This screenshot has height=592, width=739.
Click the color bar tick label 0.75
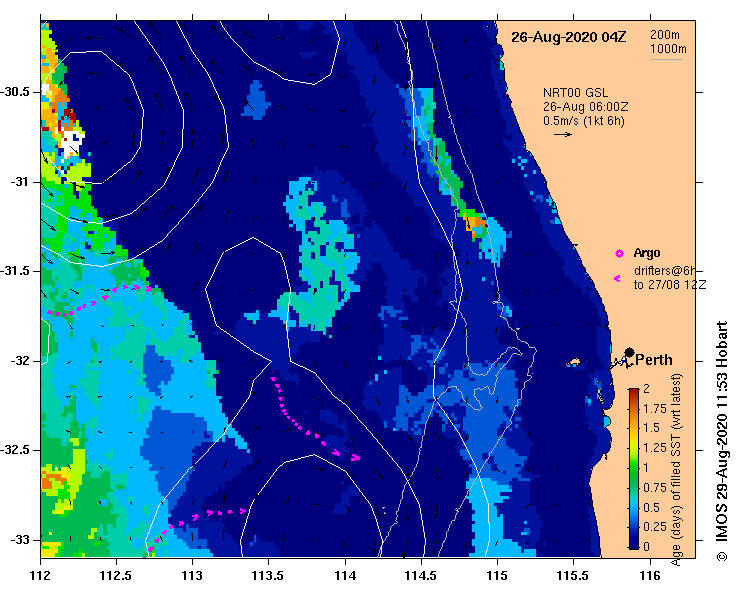tap(655, 488)
